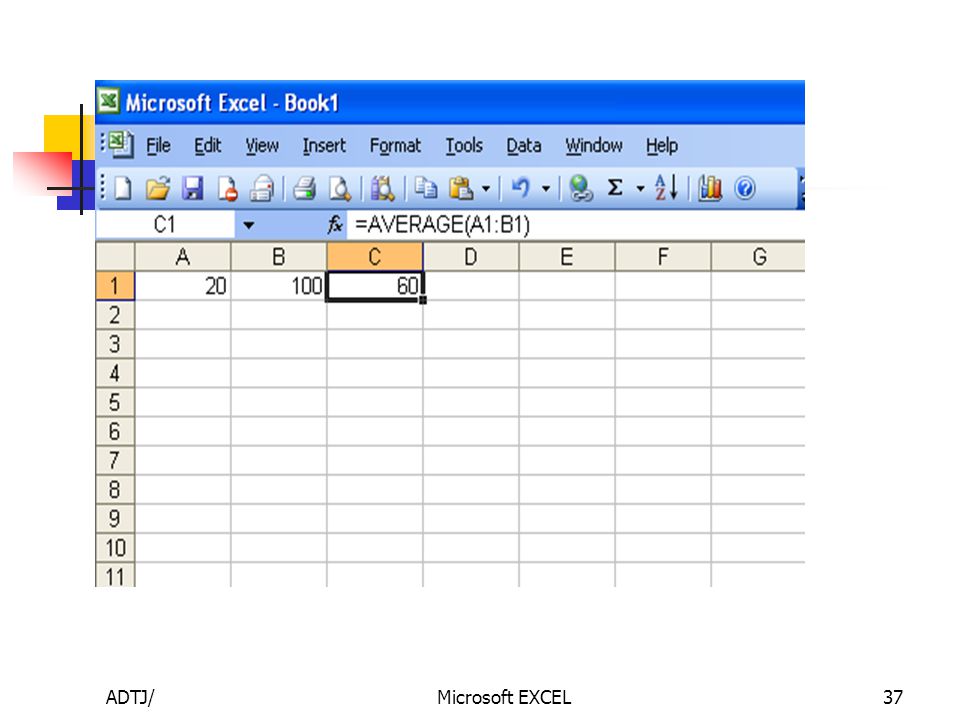Click the fill handle of cell C1
Image resolution: width=960 pixels, height=720 pixels.
click(x=422, y=300)
